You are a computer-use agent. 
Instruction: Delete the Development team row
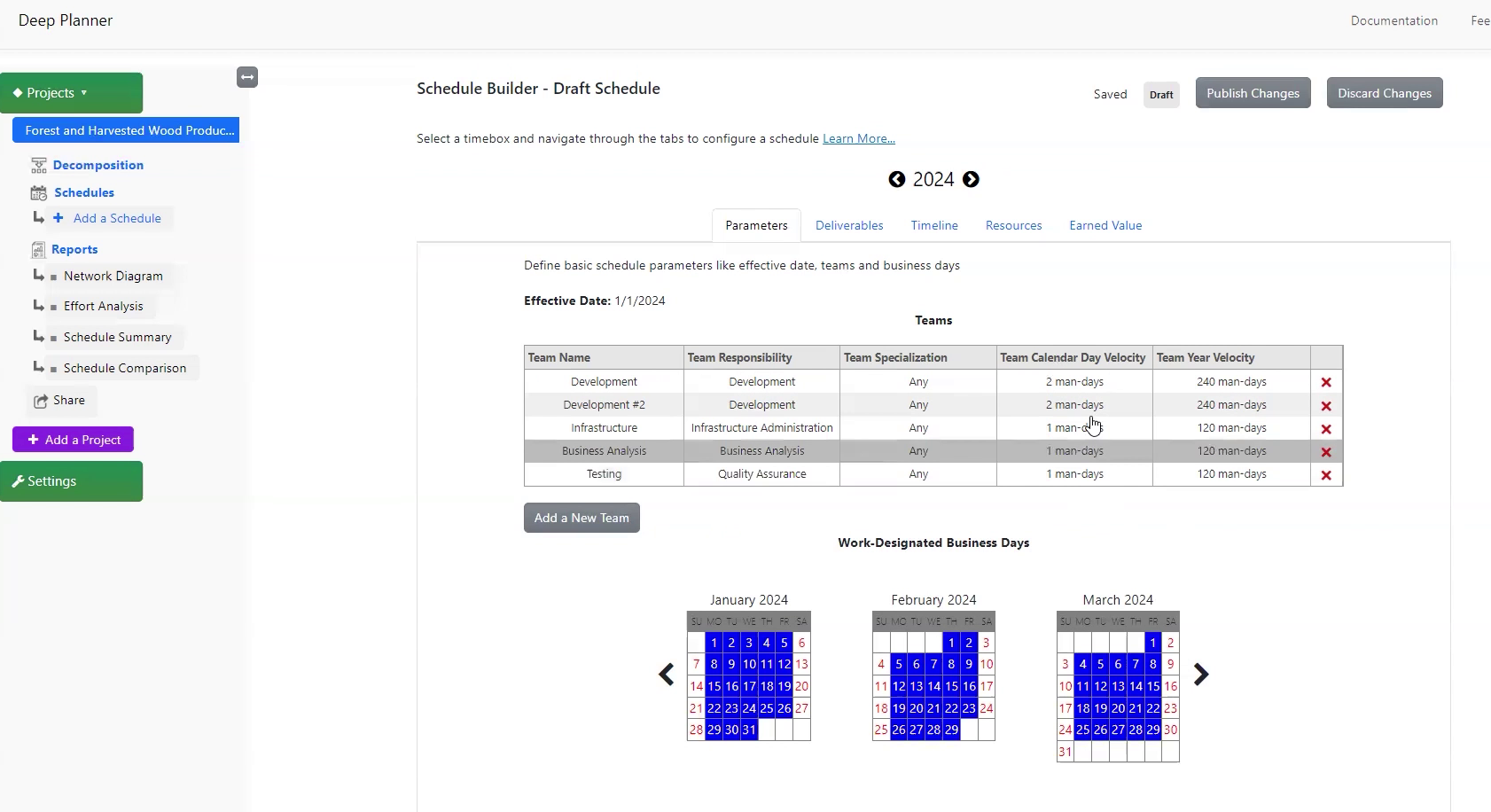pyautogui.click(x=1326, y=382)
